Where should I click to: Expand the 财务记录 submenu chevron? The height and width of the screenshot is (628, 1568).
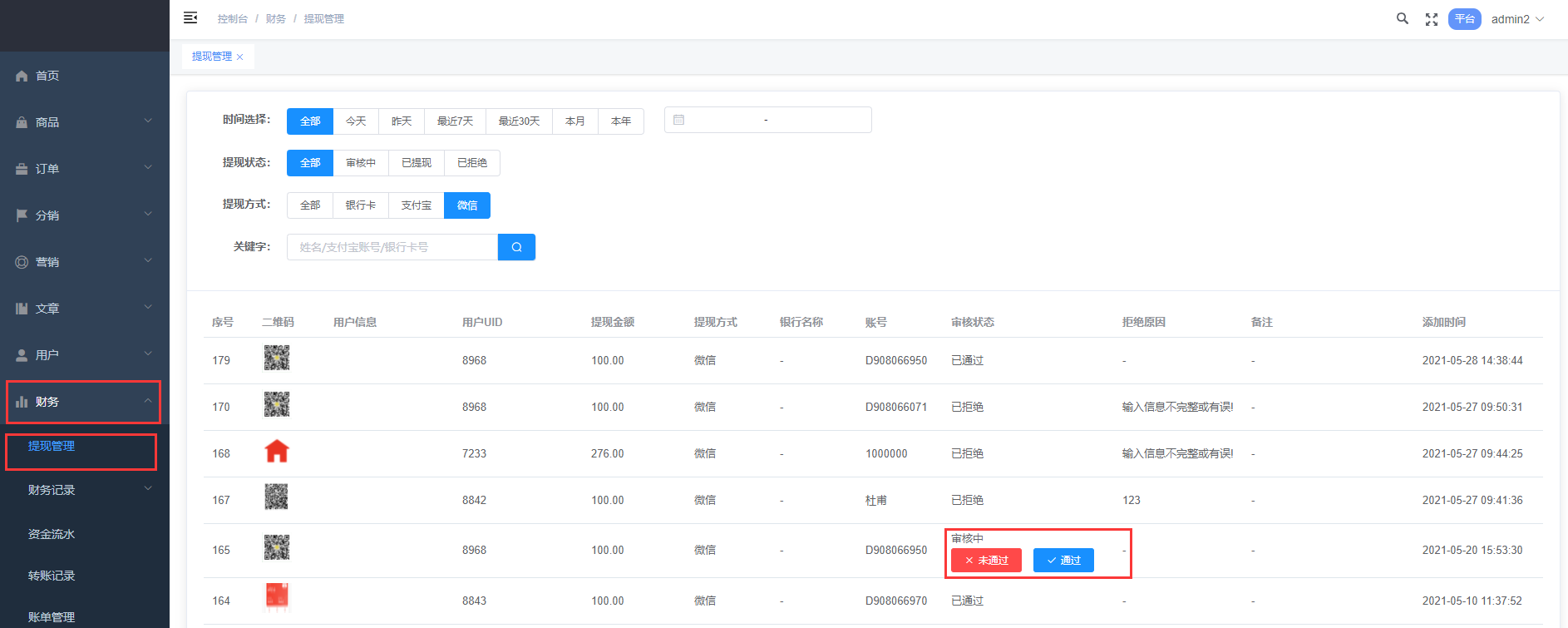[148, 488]
